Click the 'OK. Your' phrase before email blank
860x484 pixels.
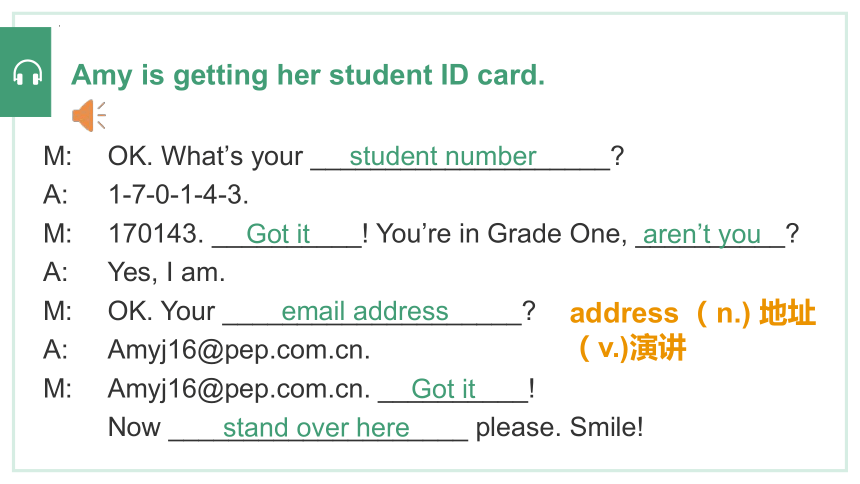161,312
